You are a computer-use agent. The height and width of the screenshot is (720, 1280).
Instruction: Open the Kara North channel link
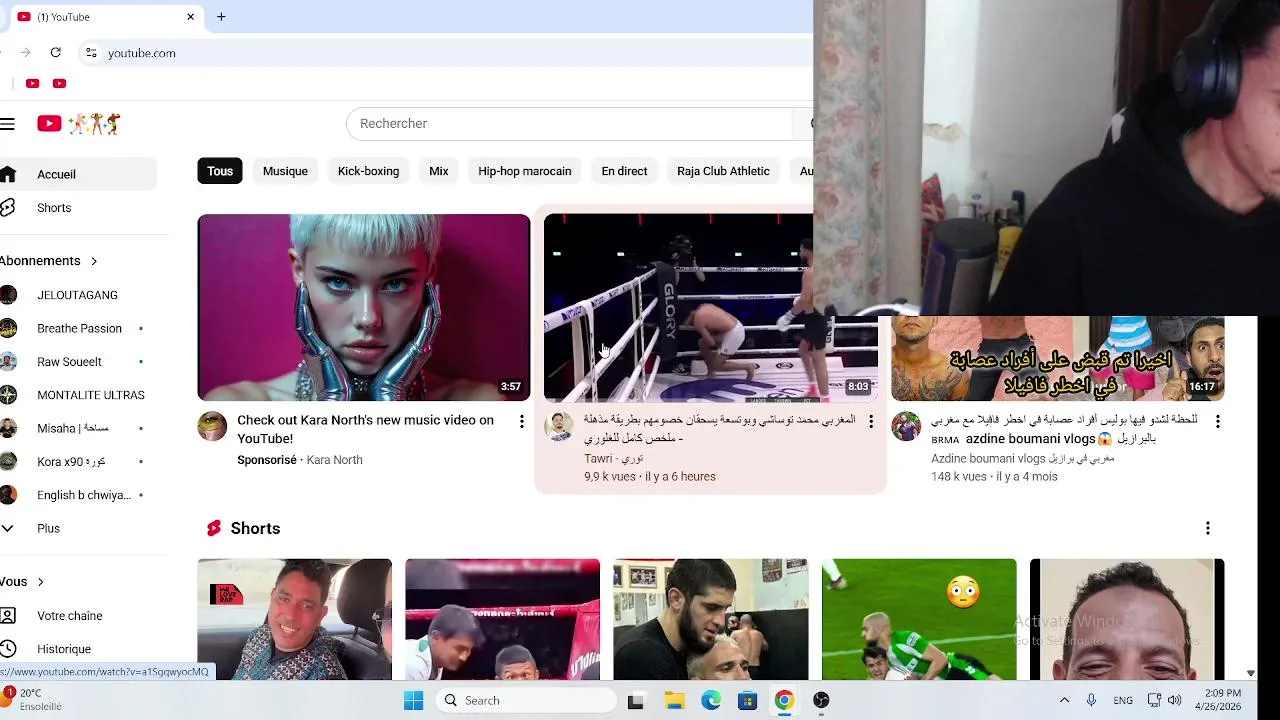point(334,460)
